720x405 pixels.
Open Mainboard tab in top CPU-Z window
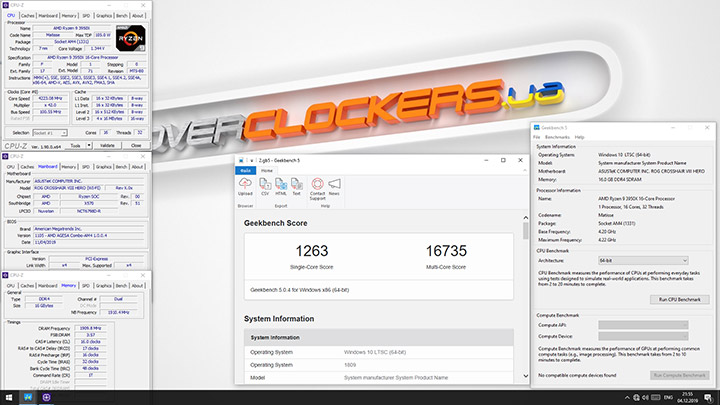[x=48, y=16]
